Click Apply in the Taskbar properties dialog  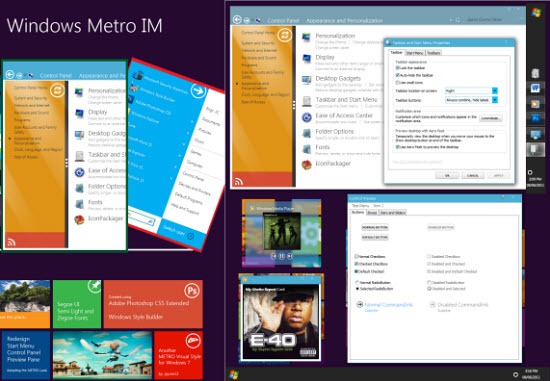(498, 175)
